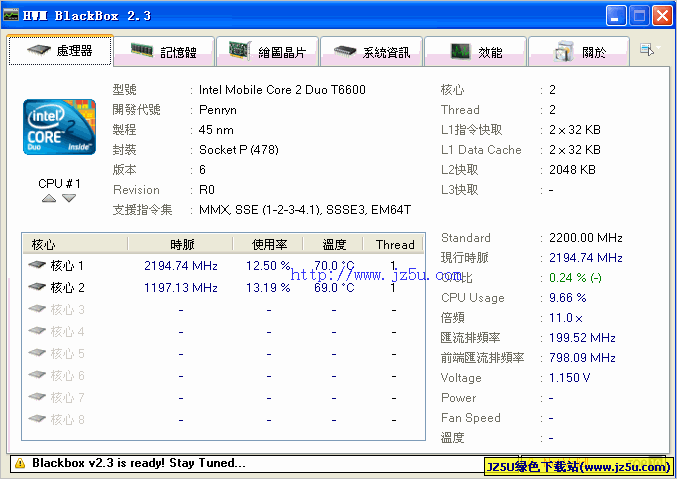Click the greyed chip icon for 核心 8
The width and height of the screenshot is (677, 479).
pos(37,419)
